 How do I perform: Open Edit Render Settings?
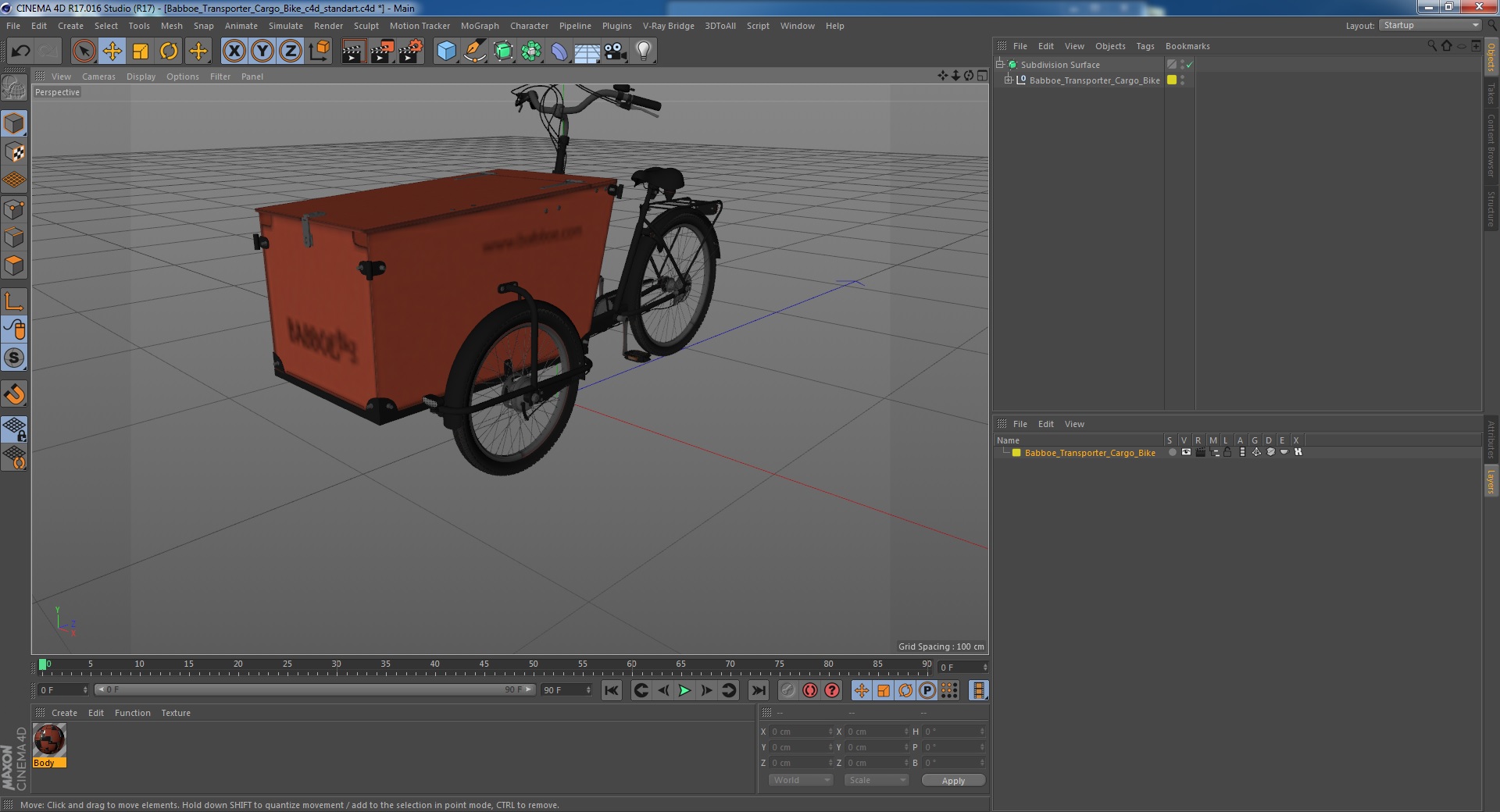click(x=411, y=52)
